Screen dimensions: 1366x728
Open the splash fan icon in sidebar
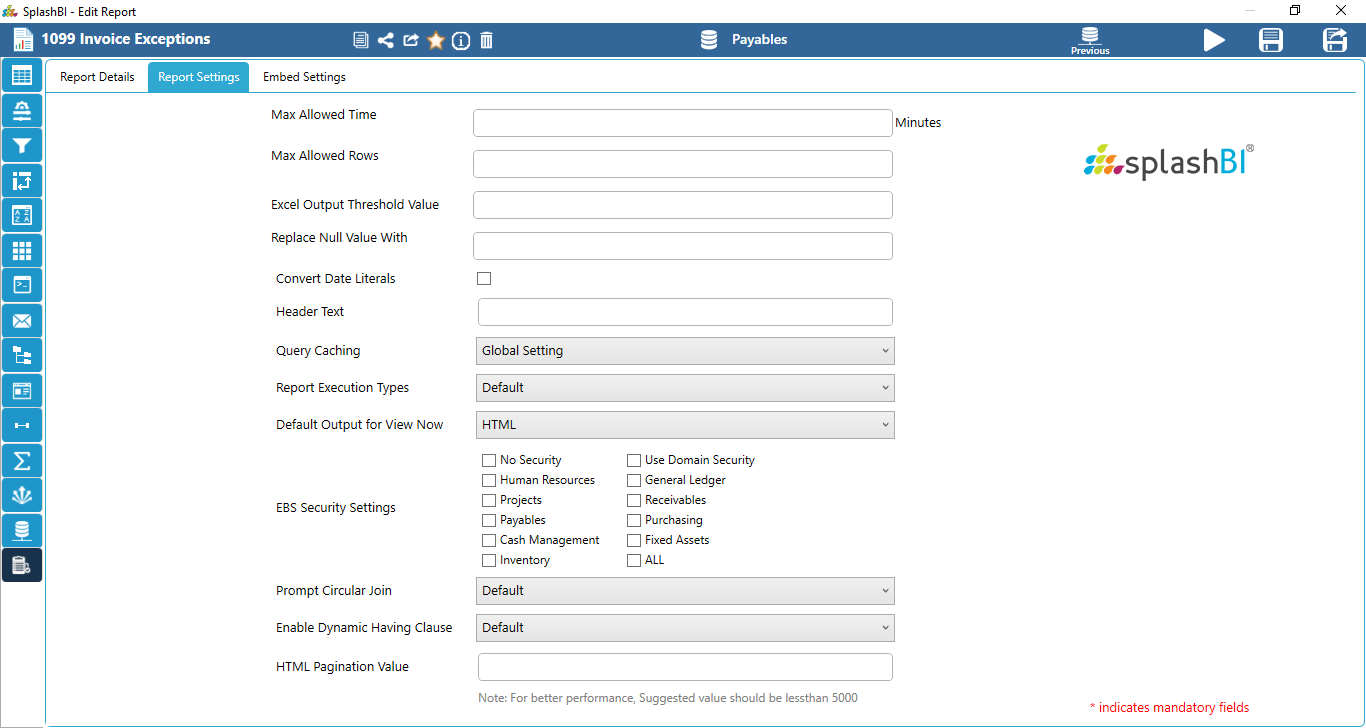tap(22, 495)
